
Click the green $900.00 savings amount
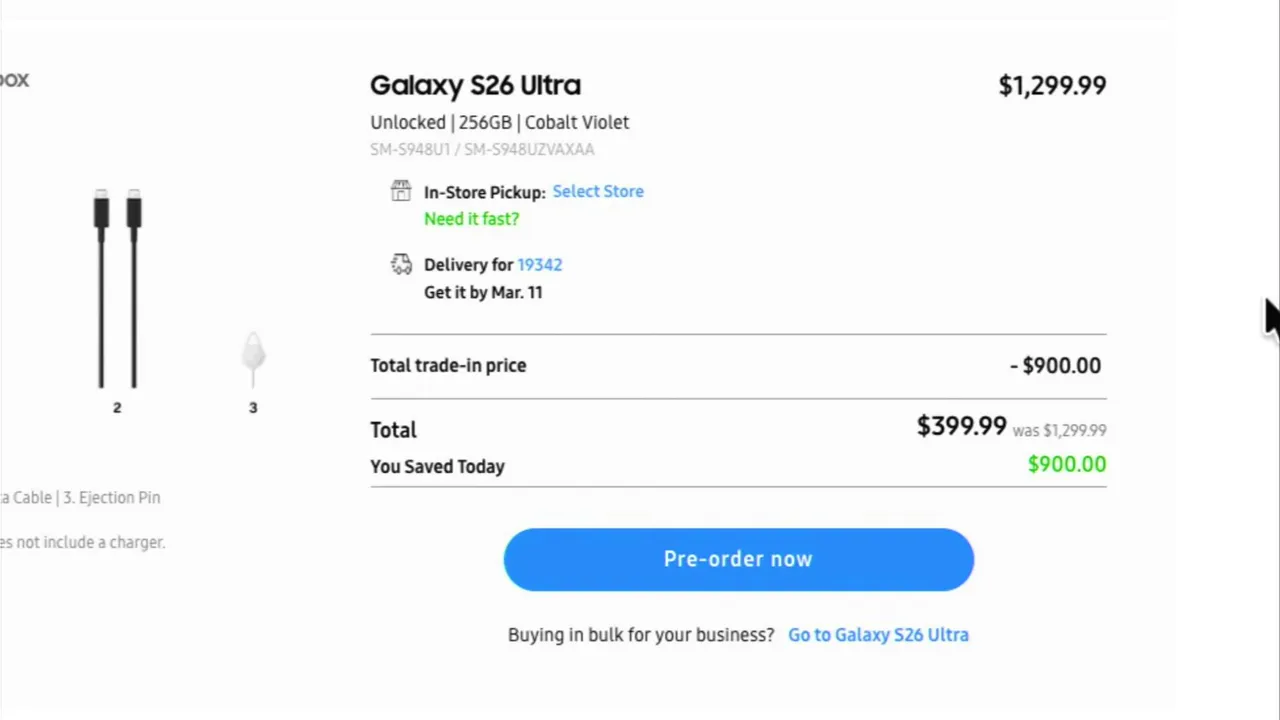coord(1066,465)
